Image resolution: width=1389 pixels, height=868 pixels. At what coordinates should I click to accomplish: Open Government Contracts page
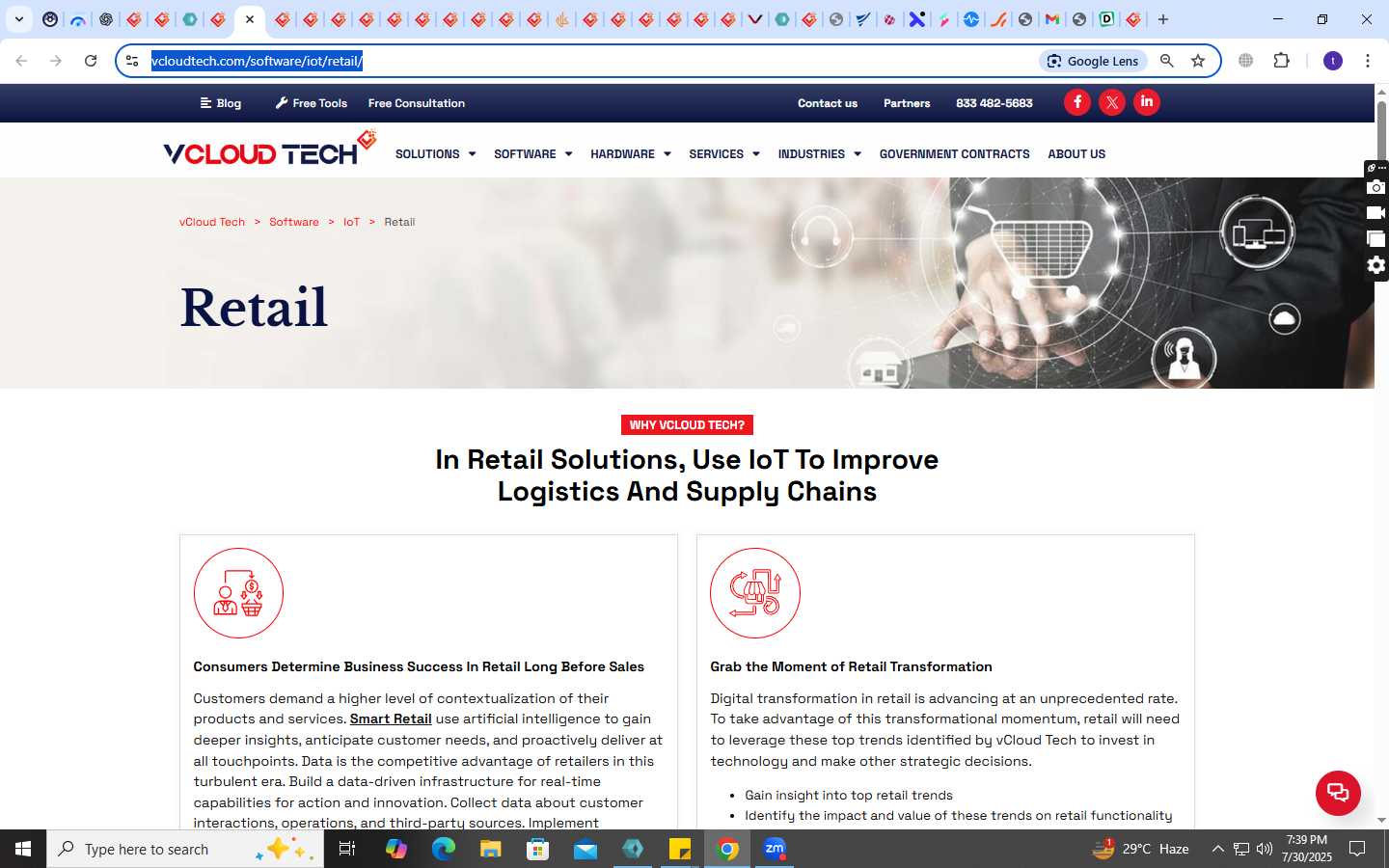coord(954,154)
